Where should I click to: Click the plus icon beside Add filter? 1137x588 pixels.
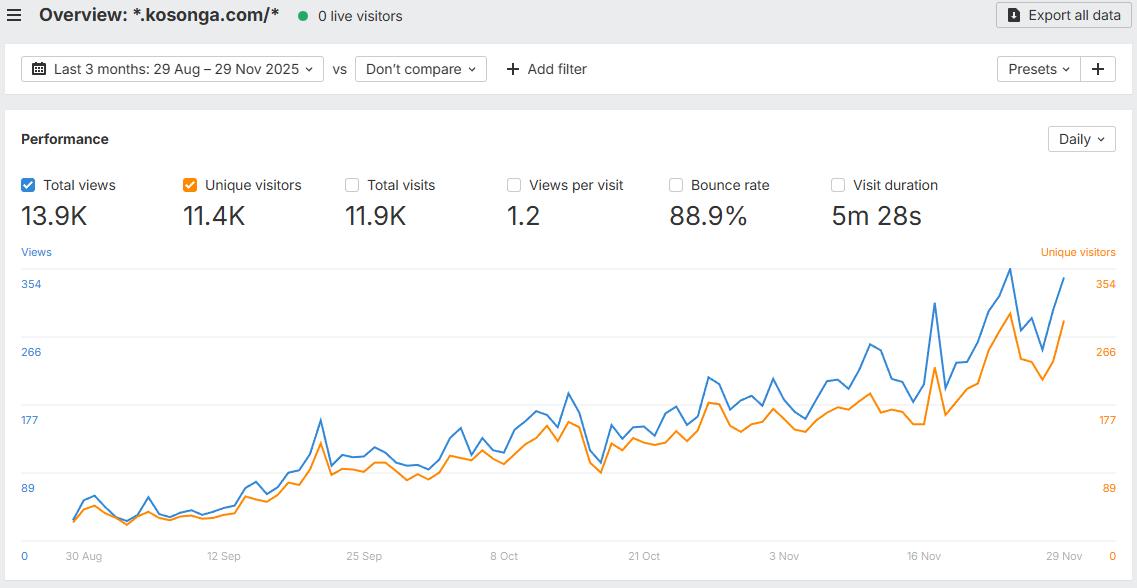(513, 70)
